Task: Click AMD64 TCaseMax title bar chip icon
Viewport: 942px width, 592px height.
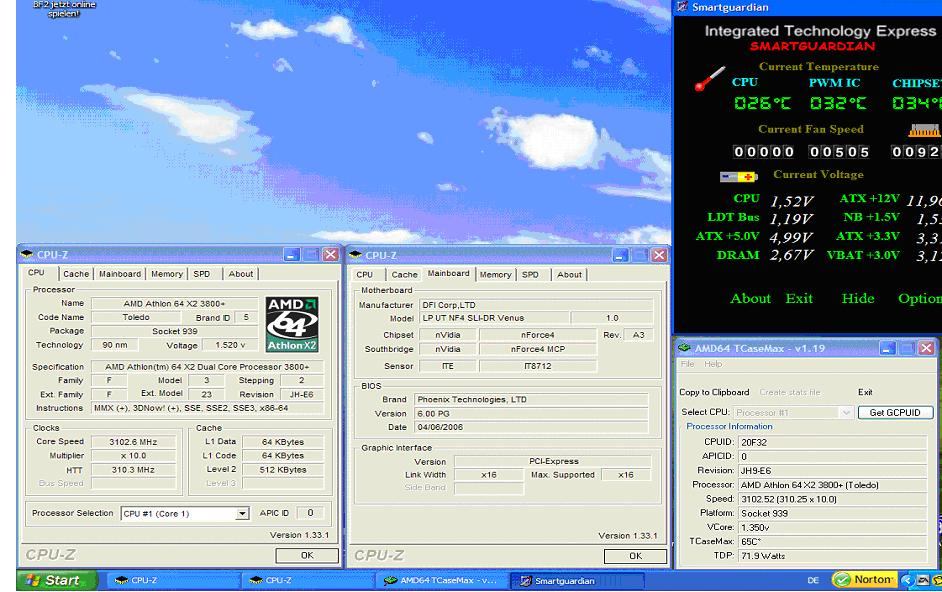Action: [684, 348]
